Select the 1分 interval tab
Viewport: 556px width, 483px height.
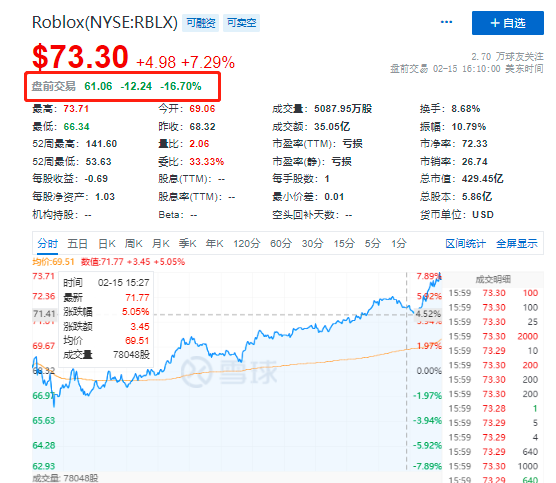(x=399, y=244)
